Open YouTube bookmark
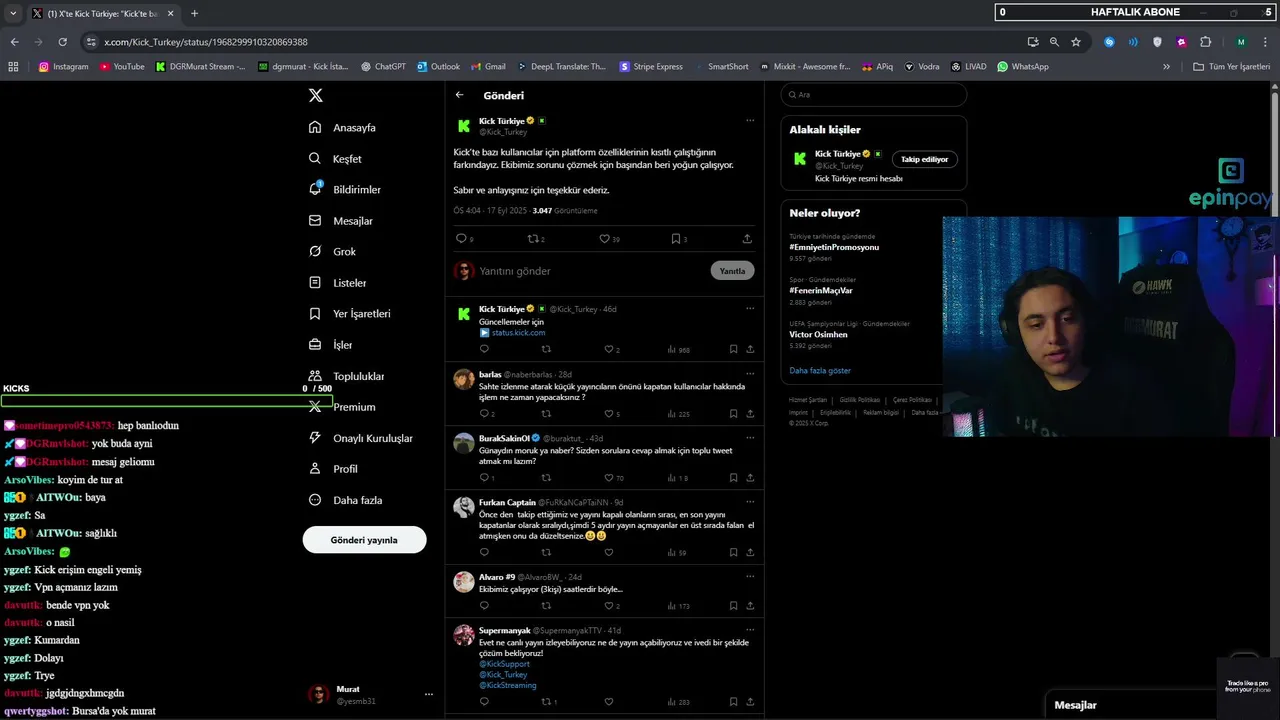The height and width of the screenshot is (720, 1280). click(122, 67)
